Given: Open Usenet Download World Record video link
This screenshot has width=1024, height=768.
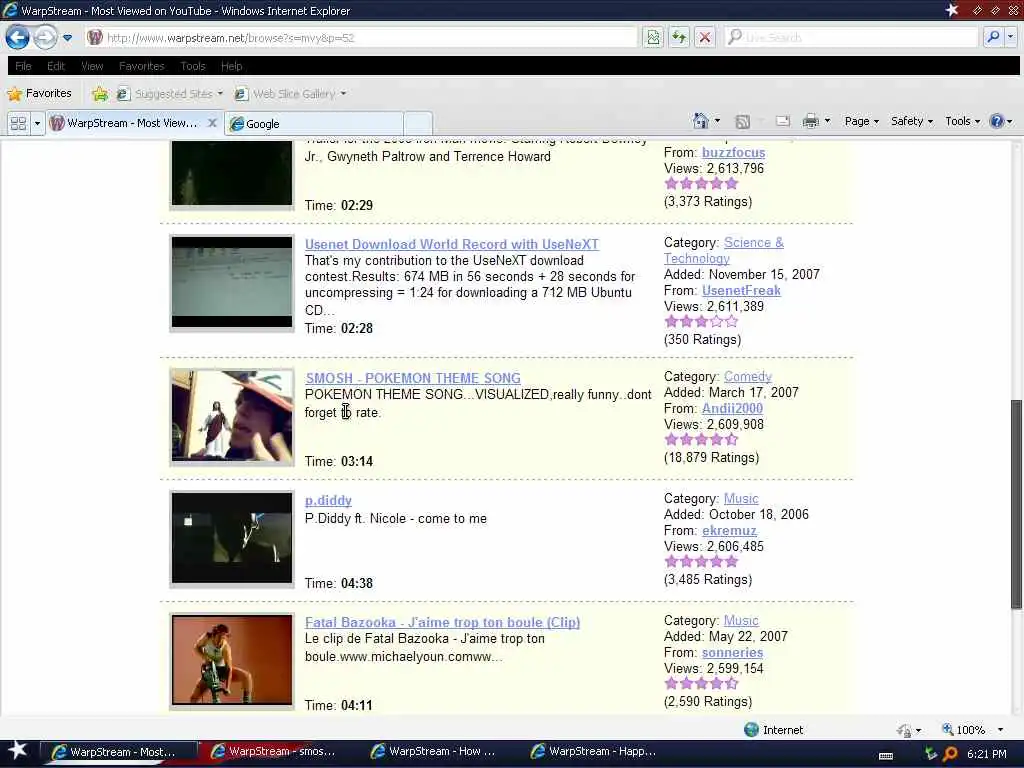Looking at the screenshot, I should pos(451,244).
